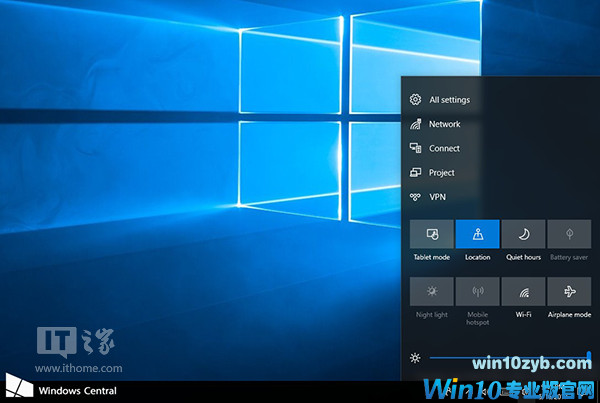Image resolution: width=600 pixels, height=403 pixels.
Task: Click the VPN icon
Action: pyautogui.click(x=415, y=197)
